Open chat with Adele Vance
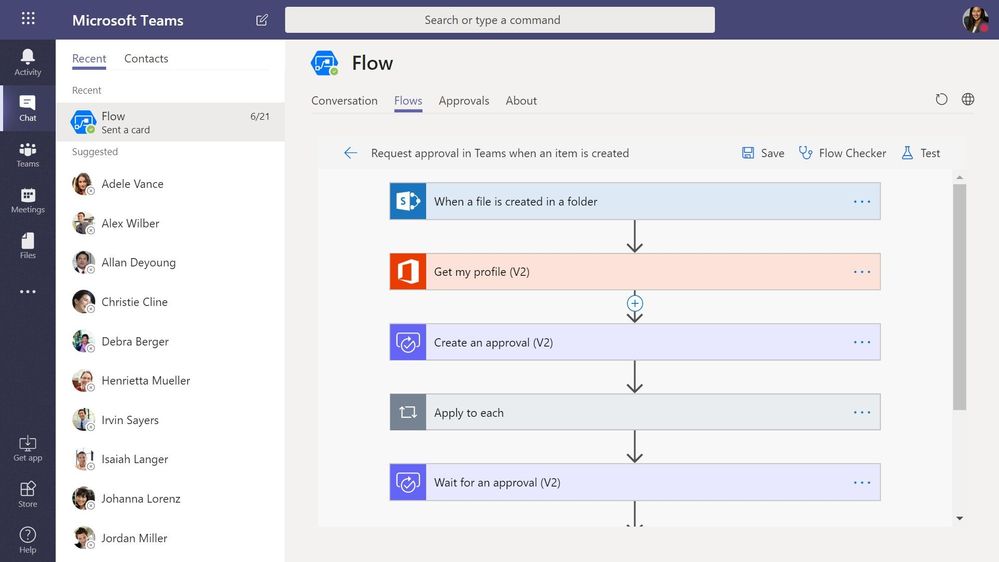Image resolution: width=999 pixels, height=562 pixels. coord(170,184)
